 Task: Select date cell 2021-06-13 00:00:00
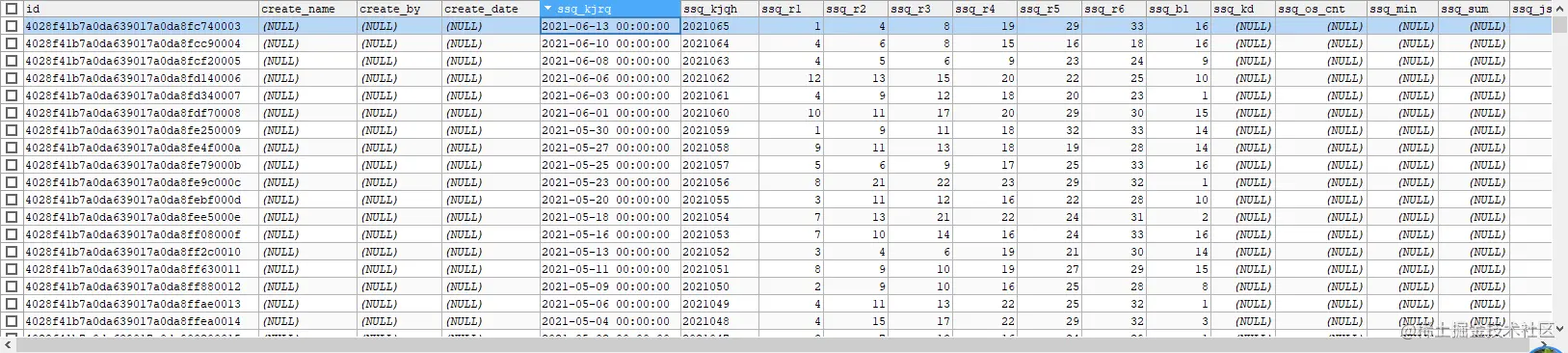(610, 26)
